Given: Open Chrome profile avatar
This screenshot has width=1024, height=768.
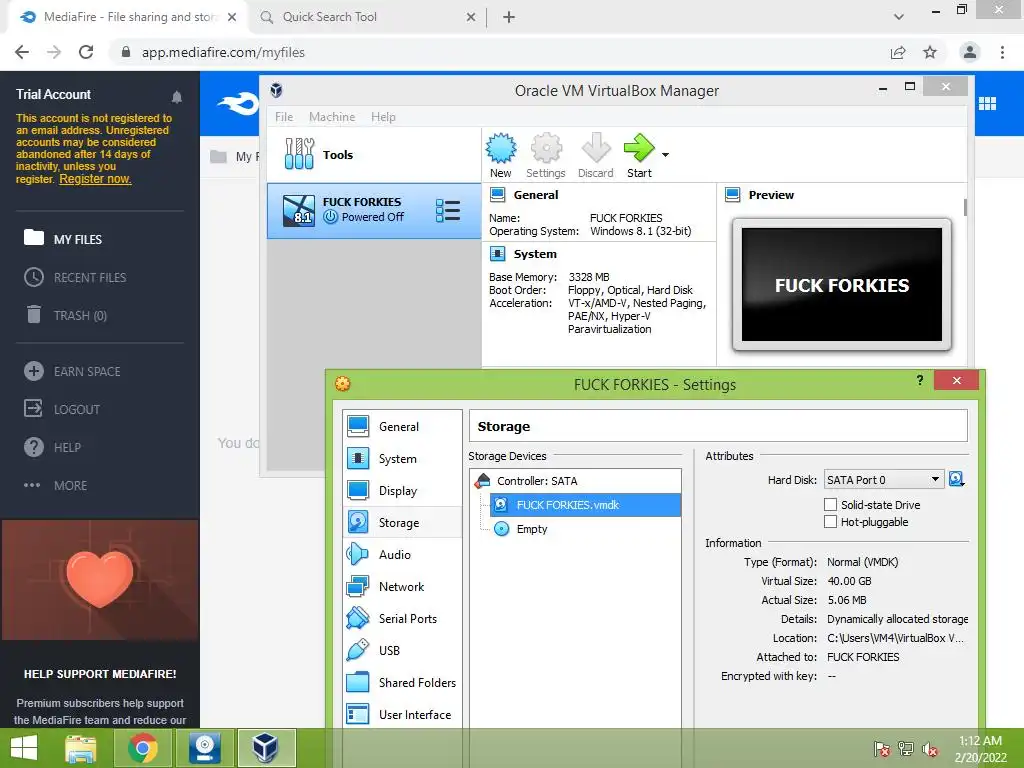Looking at the screenshot, I should (970, 52).
